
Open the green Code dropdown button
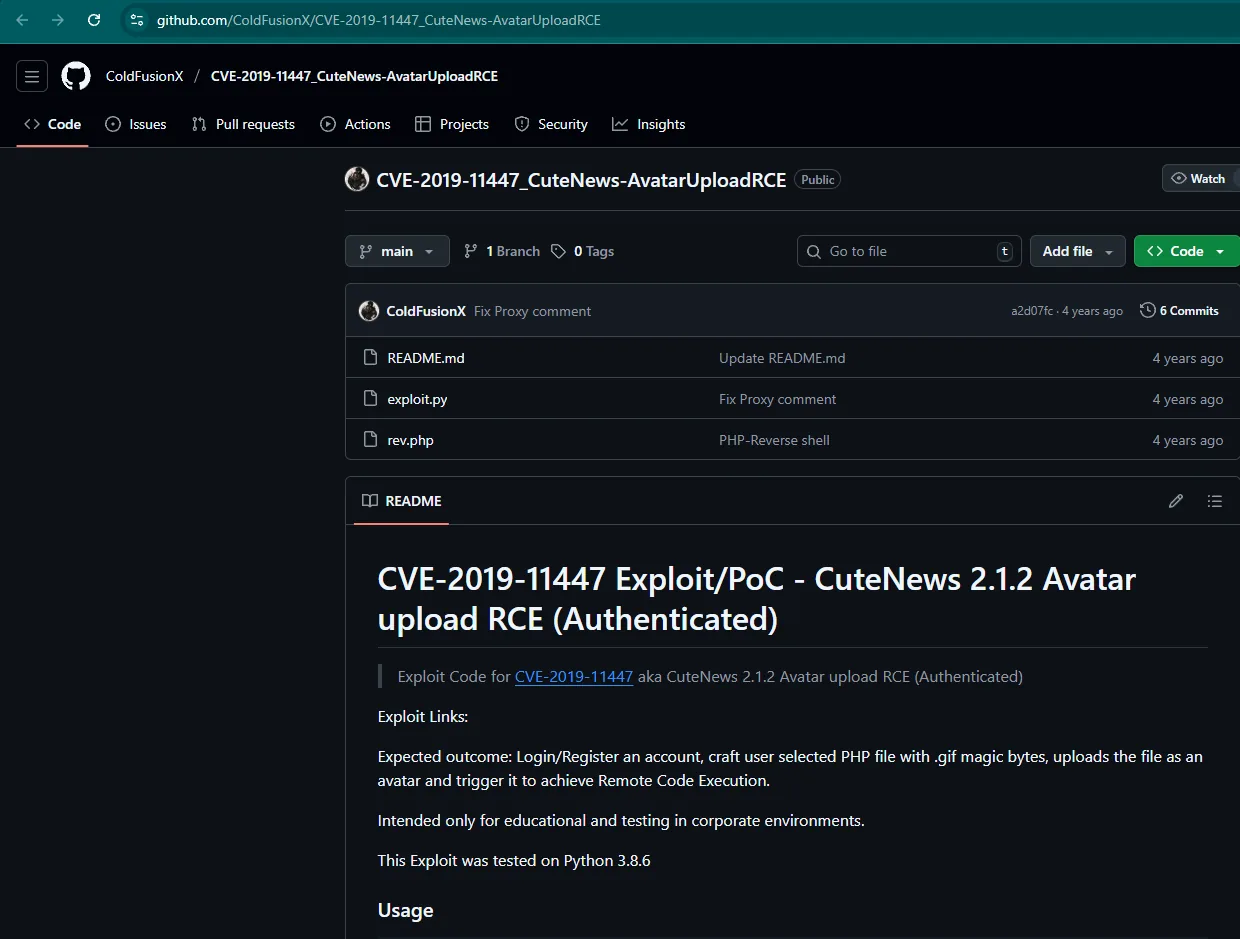pos(1187,251)
